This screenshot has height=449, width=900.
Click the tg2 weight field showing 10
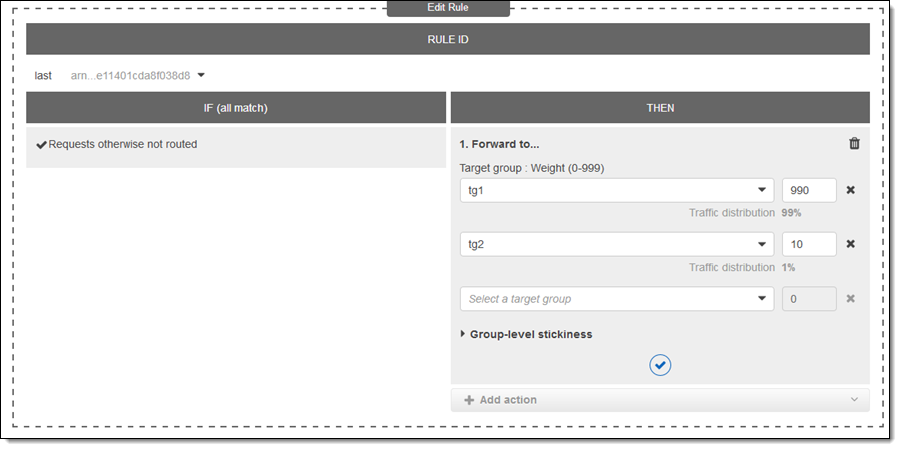coord(809,244)
